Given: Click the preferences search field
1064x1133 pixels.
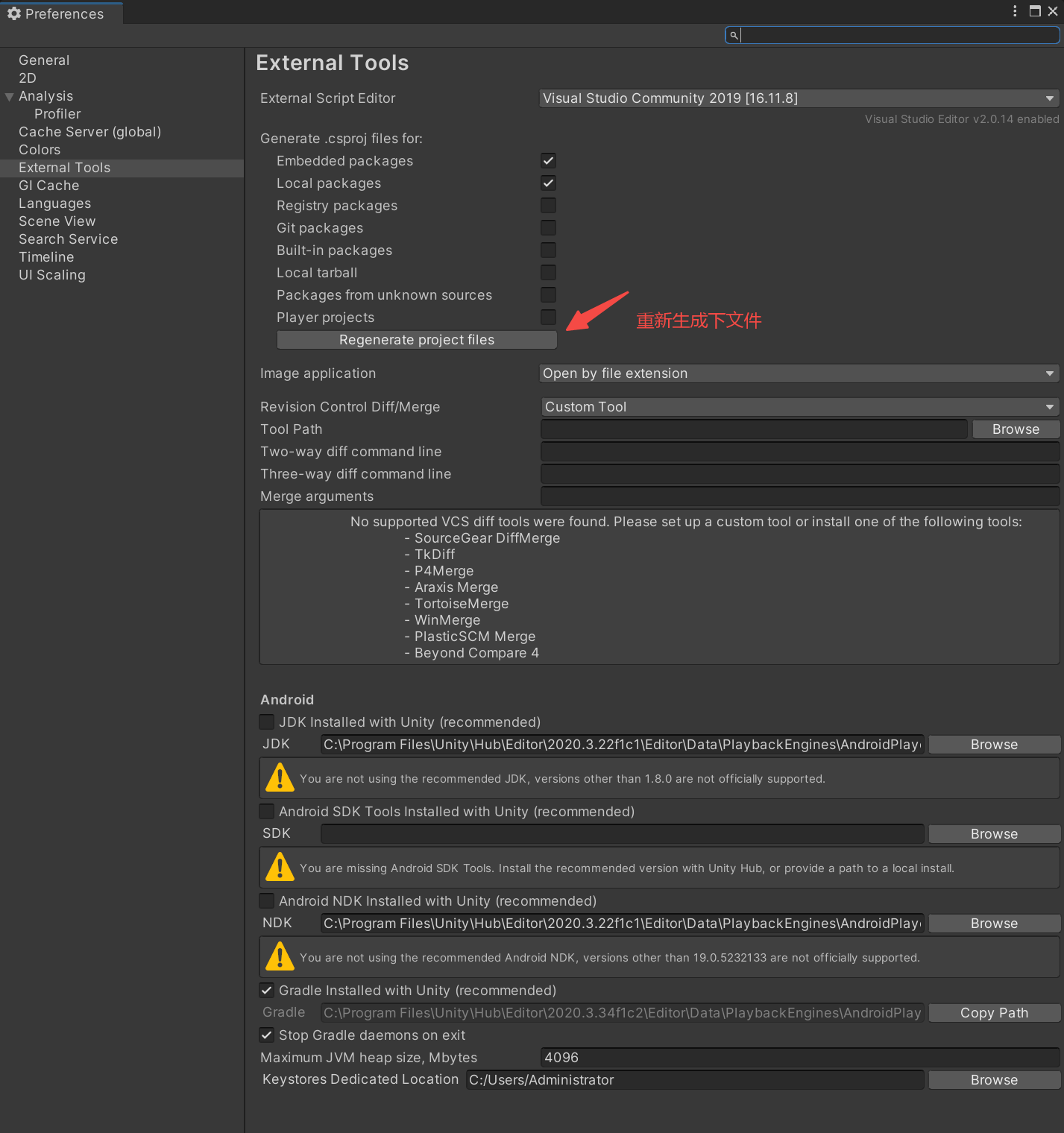Looking at the screenshot, I should pos(893,35).
